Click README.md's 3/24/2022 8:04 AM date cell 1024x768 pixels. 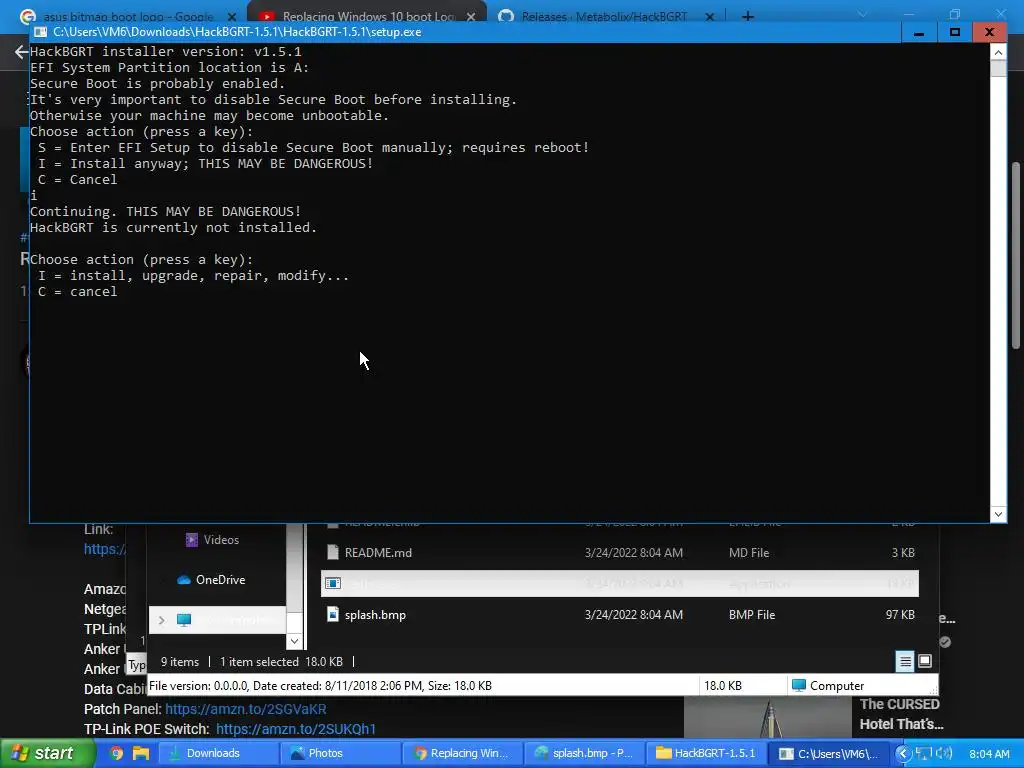633,552
